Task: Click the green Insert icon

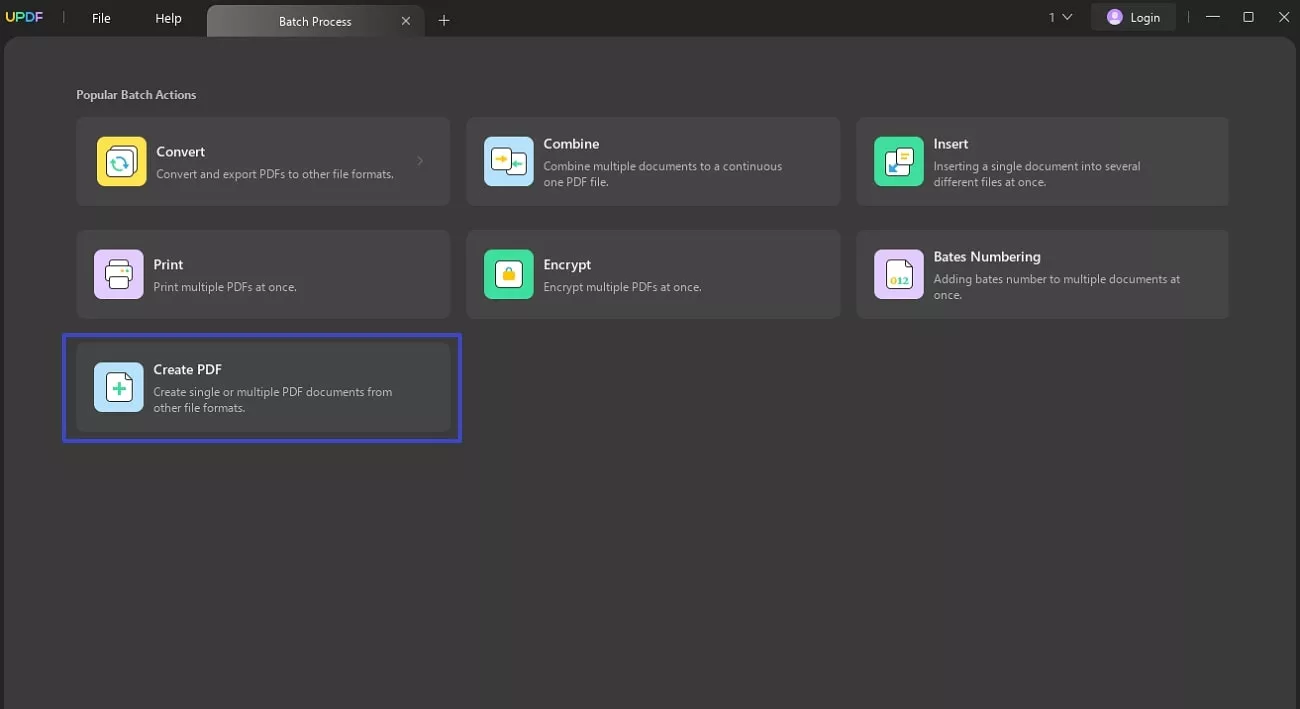Action: click(898, 162)
